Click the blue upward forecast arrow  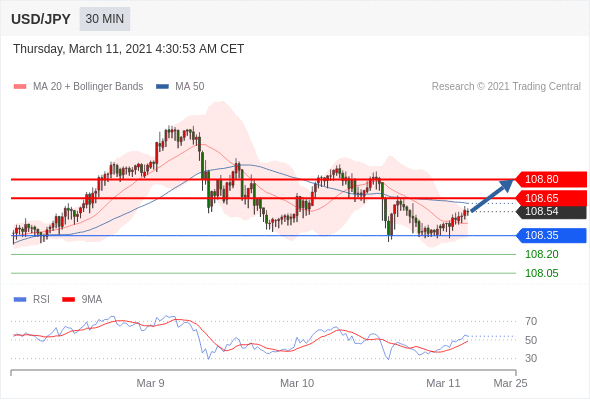(492, 196)
